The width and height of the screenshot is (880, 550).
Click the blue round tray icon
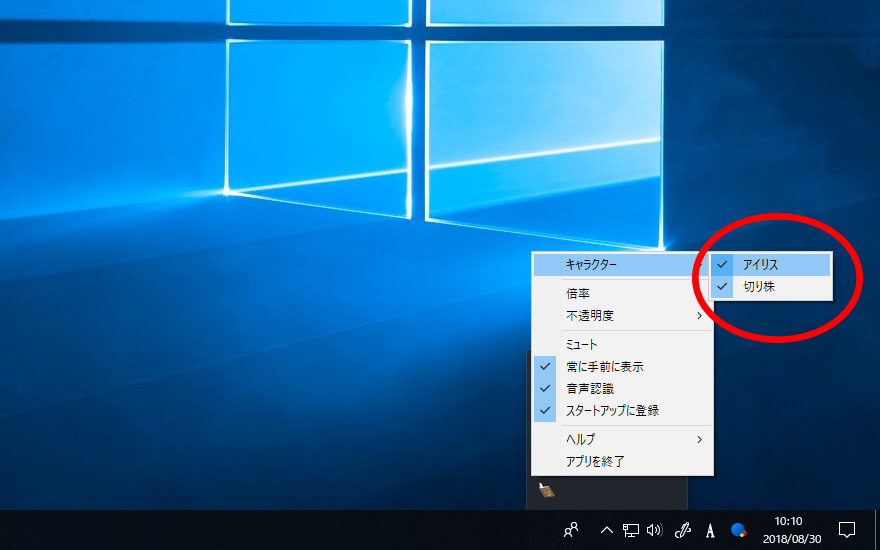click(x=739, y=529)
